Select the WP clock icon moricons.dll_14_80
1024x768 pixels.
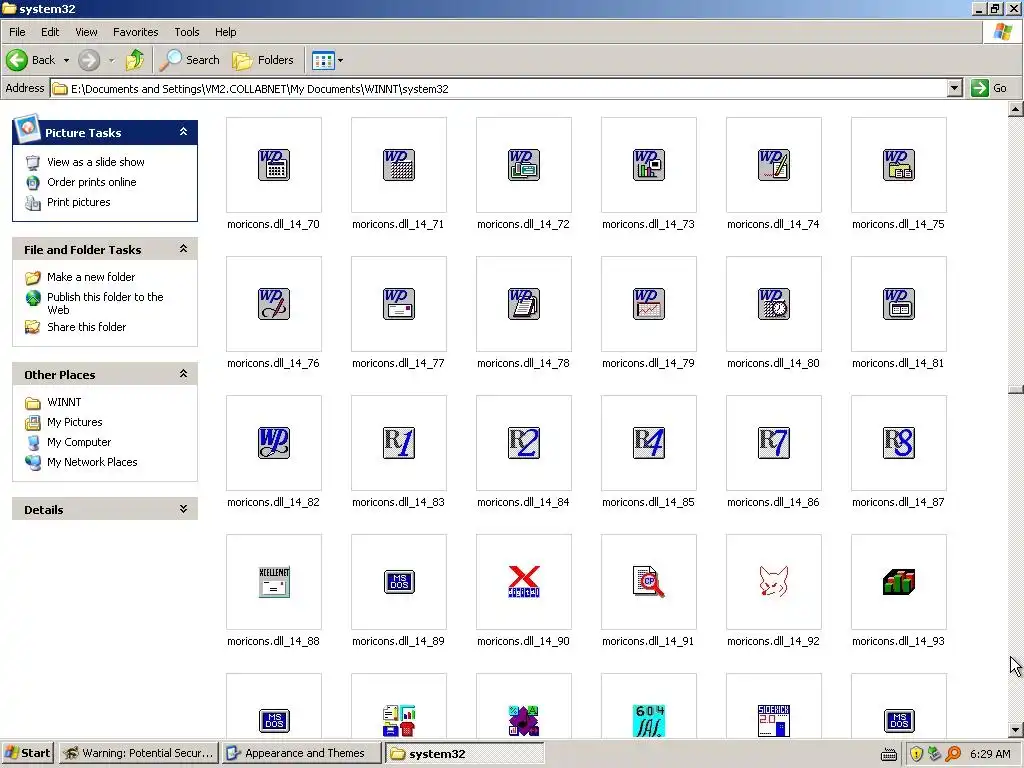click(774, 304)
